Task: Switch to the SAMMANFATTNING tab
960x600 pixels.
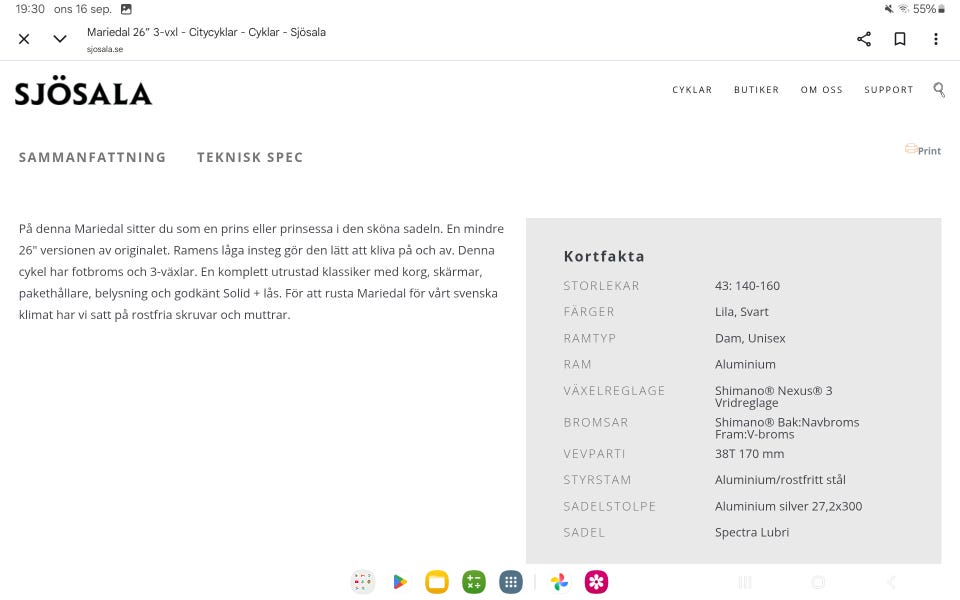Action: 92,157
